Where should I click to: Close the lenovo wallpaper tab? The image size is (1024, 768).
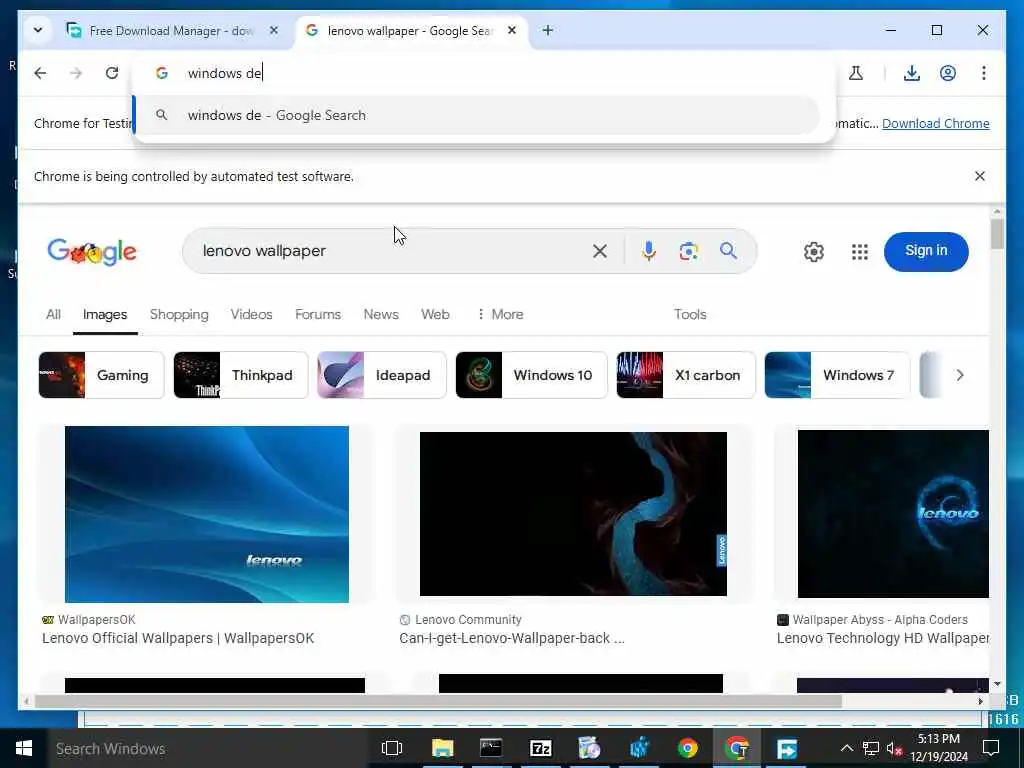point(512,30)
